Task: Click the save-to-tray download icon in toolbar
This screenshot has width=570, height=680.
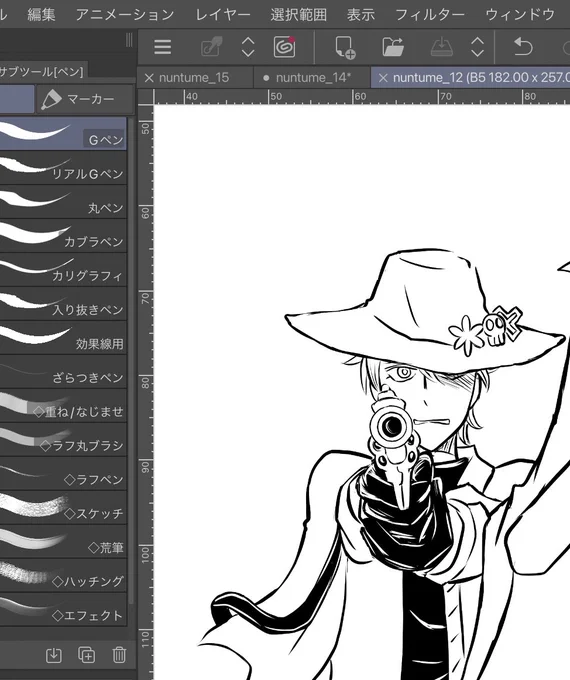Action: (442, 47)
